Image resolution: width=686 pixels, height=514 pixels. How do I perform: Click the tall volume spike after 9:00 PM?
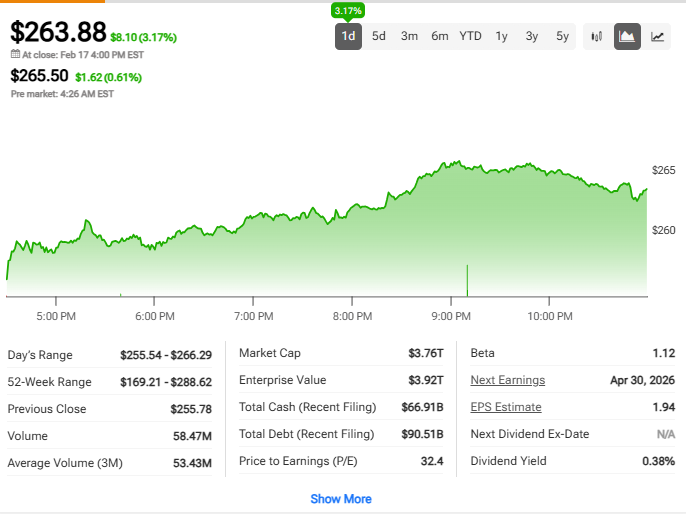pos(467,280)
